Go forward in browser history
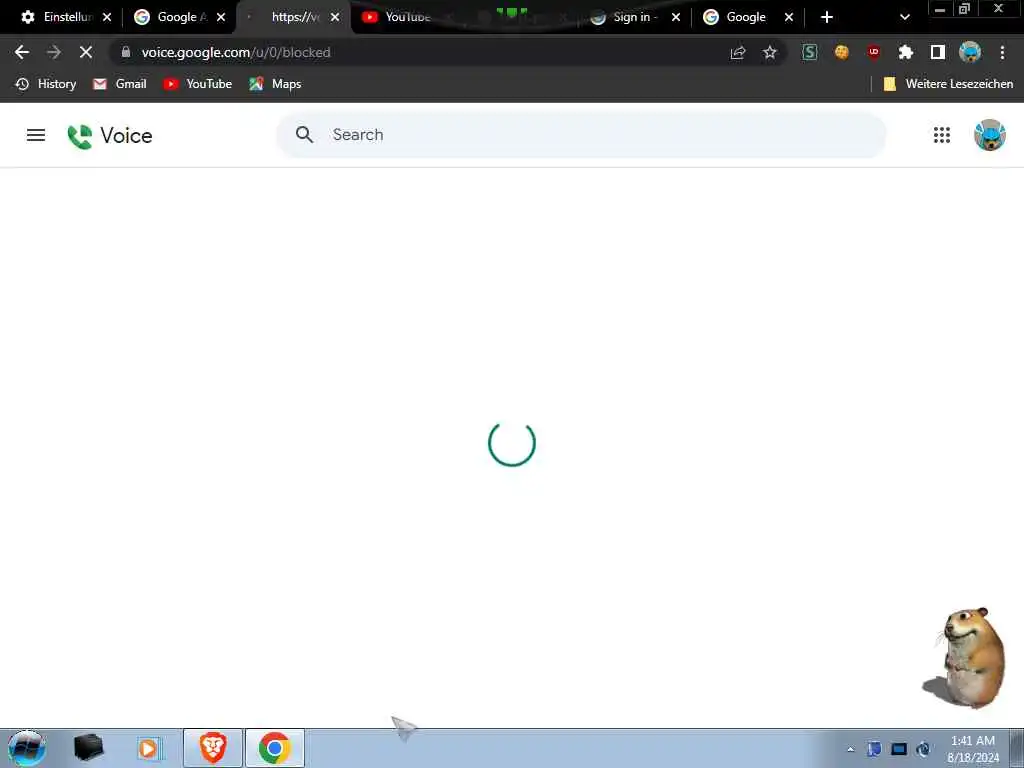This screenshot has height=768, width=1024. (x=54, y=52)
